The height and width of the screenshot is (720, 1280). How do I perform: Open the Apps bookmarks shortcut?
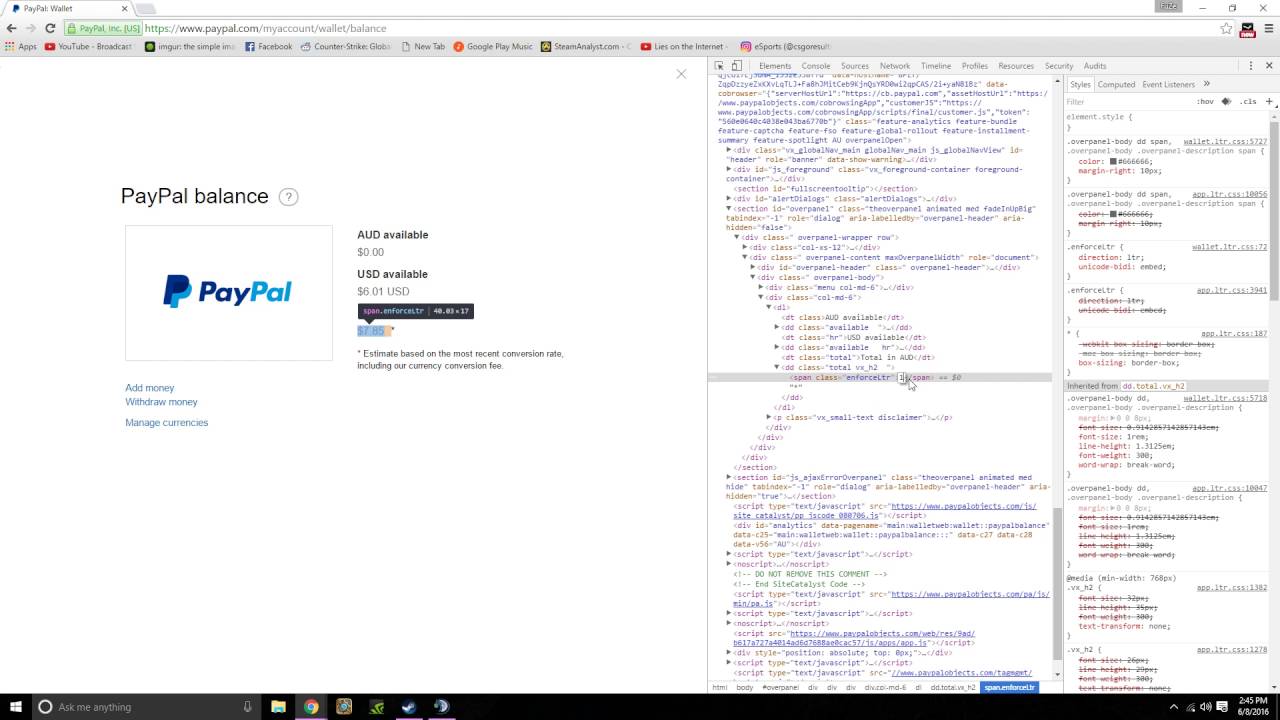(21, 46)
